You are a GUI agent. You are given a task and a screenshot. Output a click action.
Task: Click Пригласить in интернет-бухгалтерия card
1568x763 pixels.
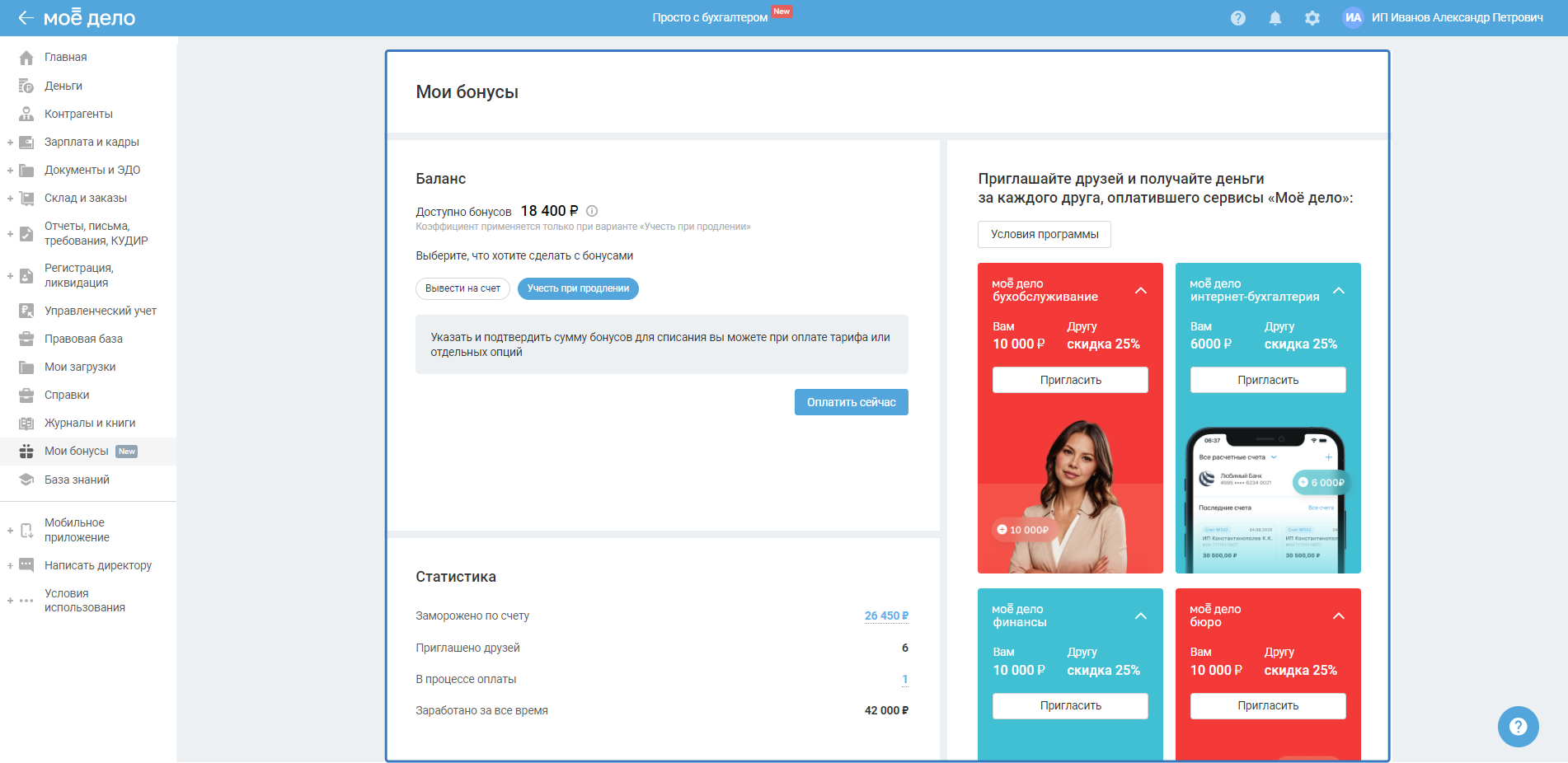(1268, 380)
